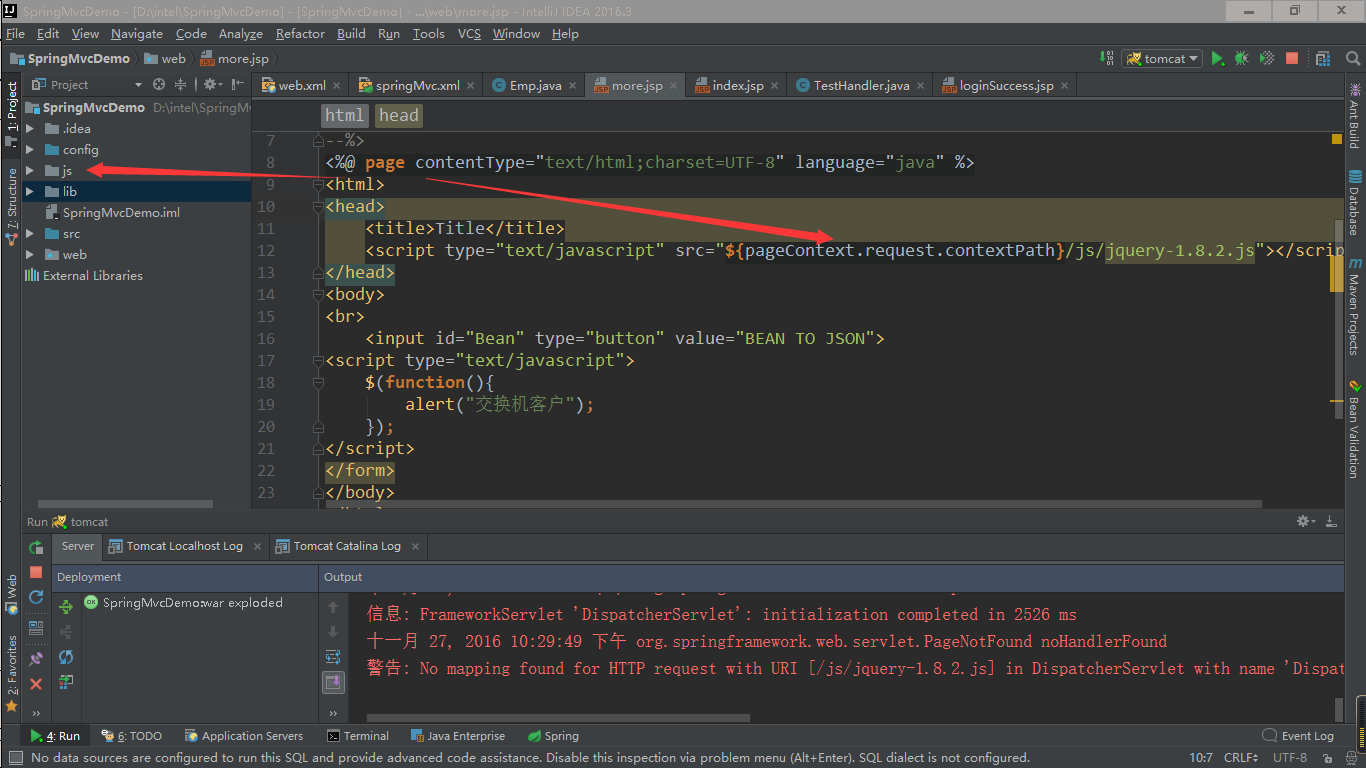This screenshot has height=768, width=1366.
Task: Switch to TestHandler.java tab
Action: 861,85
